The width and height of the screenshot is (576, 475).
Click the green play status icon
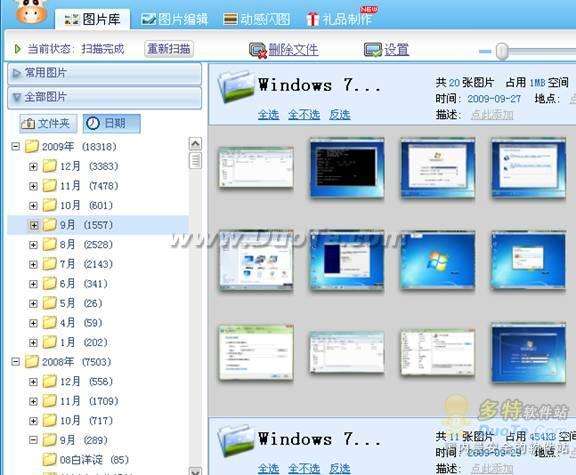click(17, 49)
